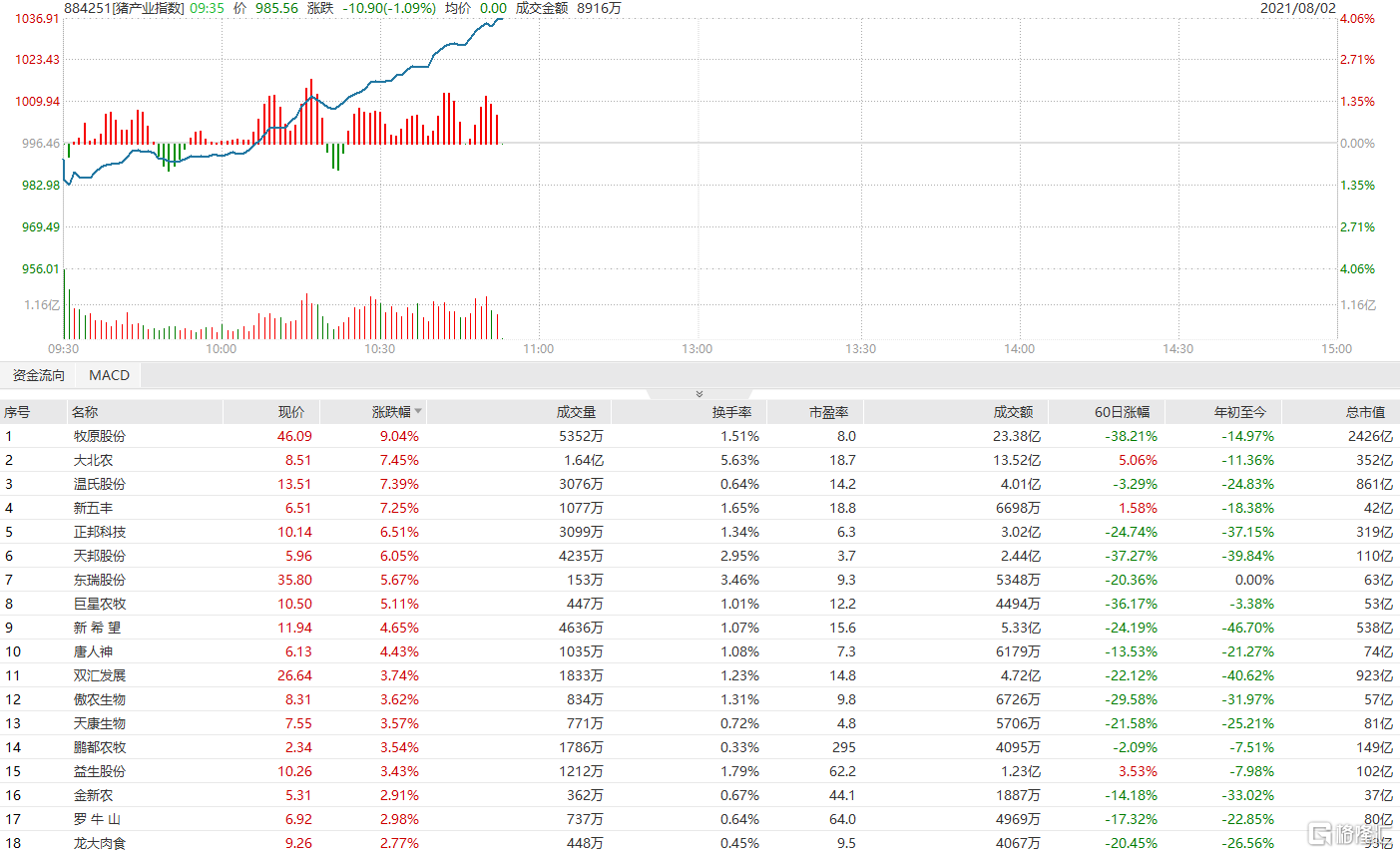Click 东瑞股份 year-to-date 0.00%
The image size is (1400, 854).
(1254, 580)
